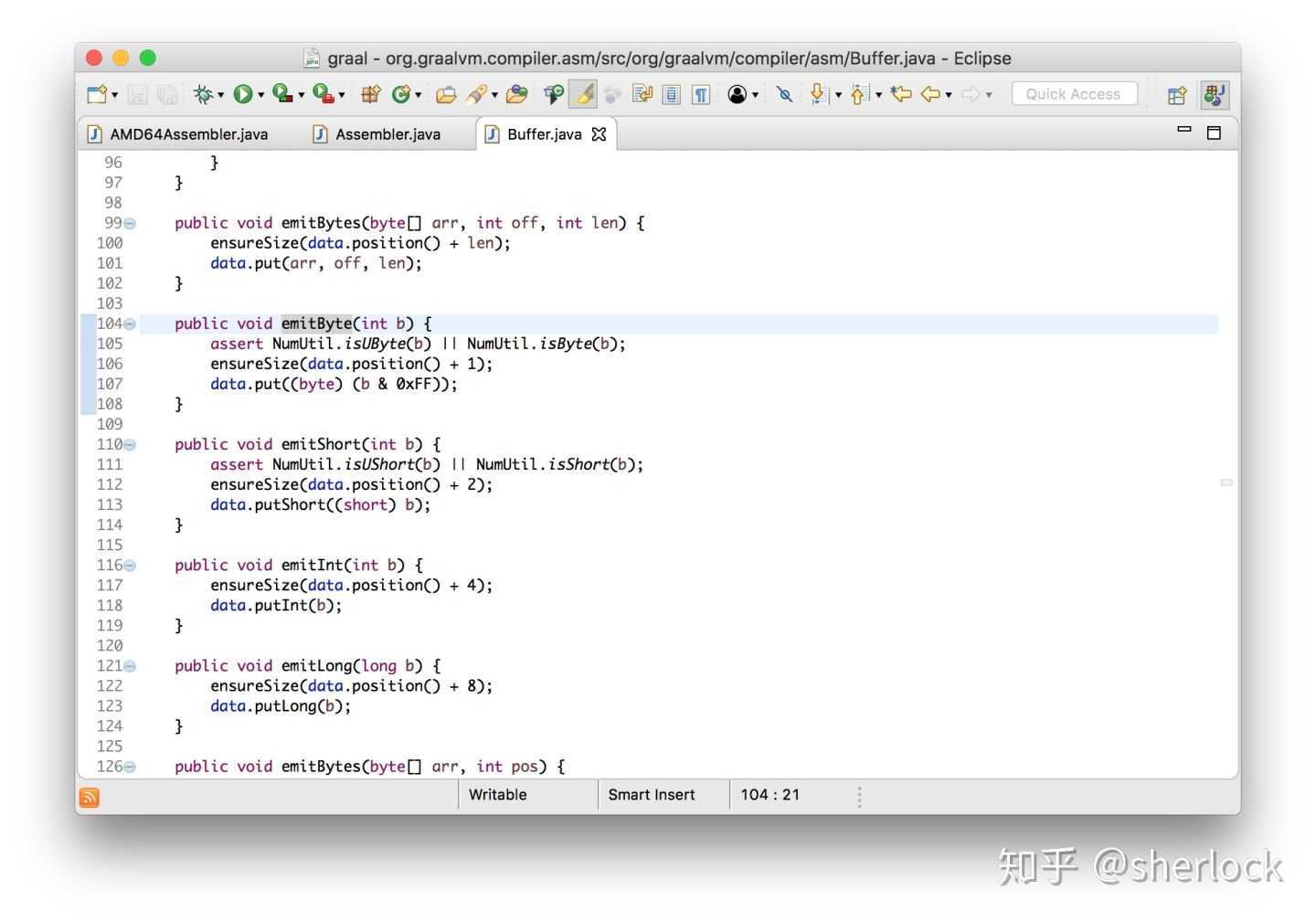Toggle Word Wrap in the toolbar

click(x=642, y=94)
